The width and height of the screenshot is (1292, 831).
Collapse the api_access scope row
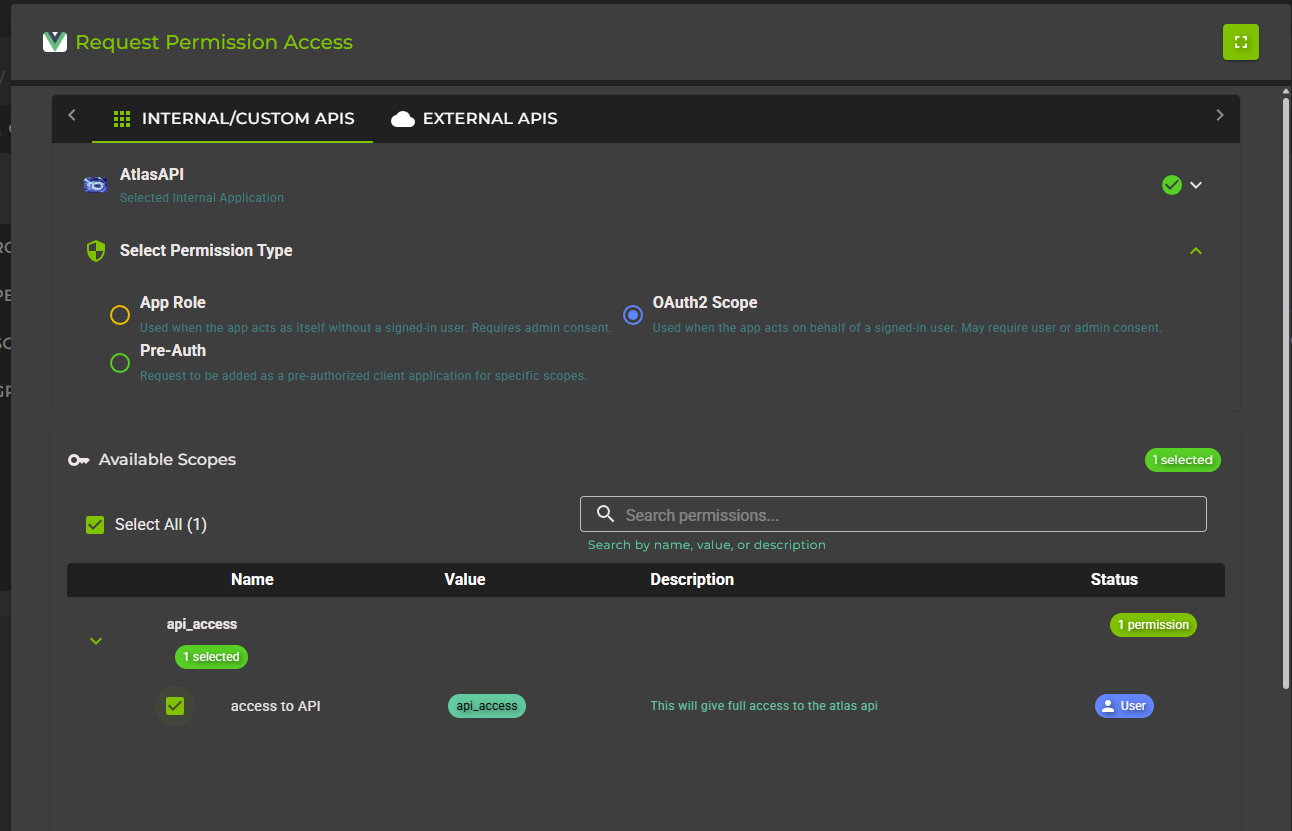(95, 640)
